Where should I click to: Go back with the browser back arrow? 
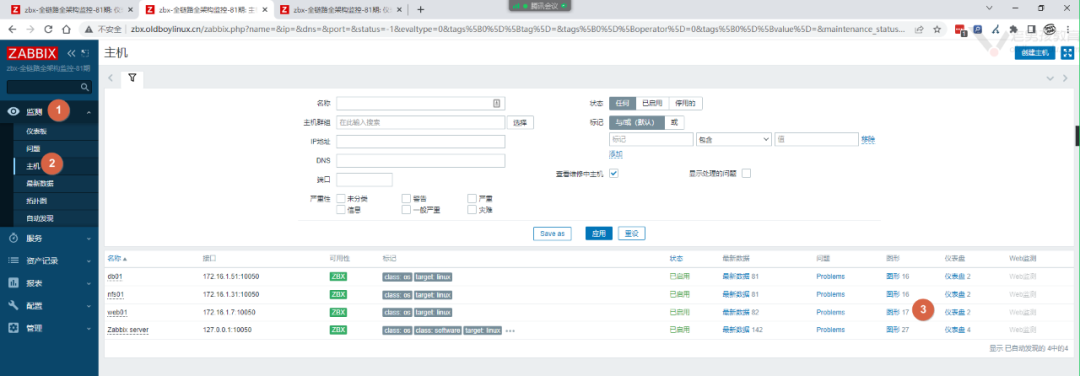point(12,30)
